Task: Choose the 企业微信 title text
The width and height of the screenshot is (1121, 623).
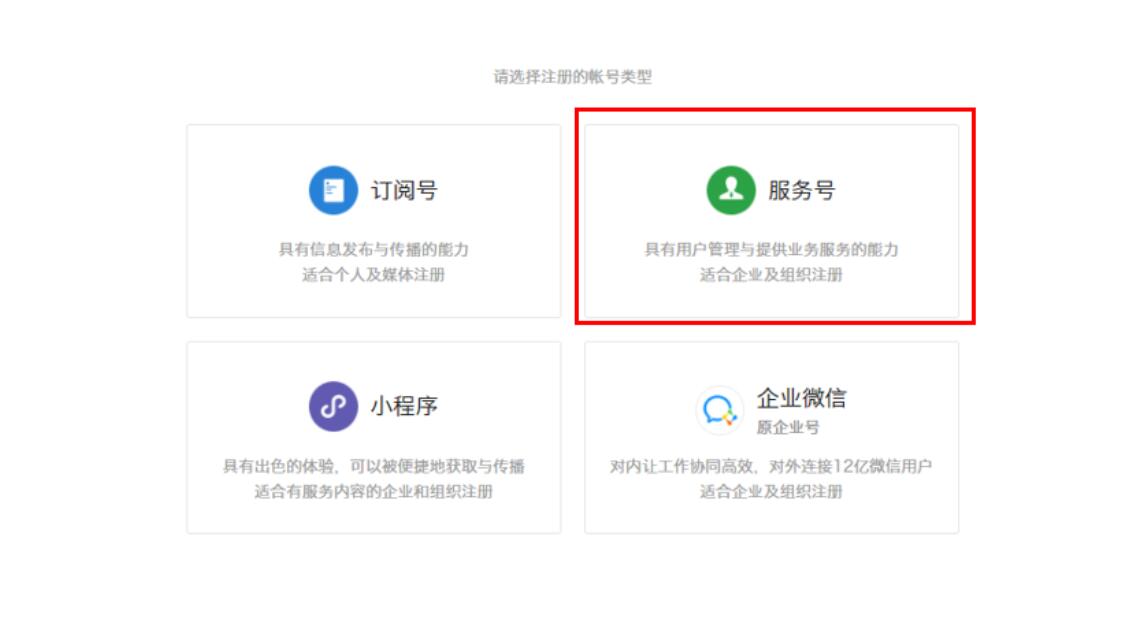Action: 801,398
